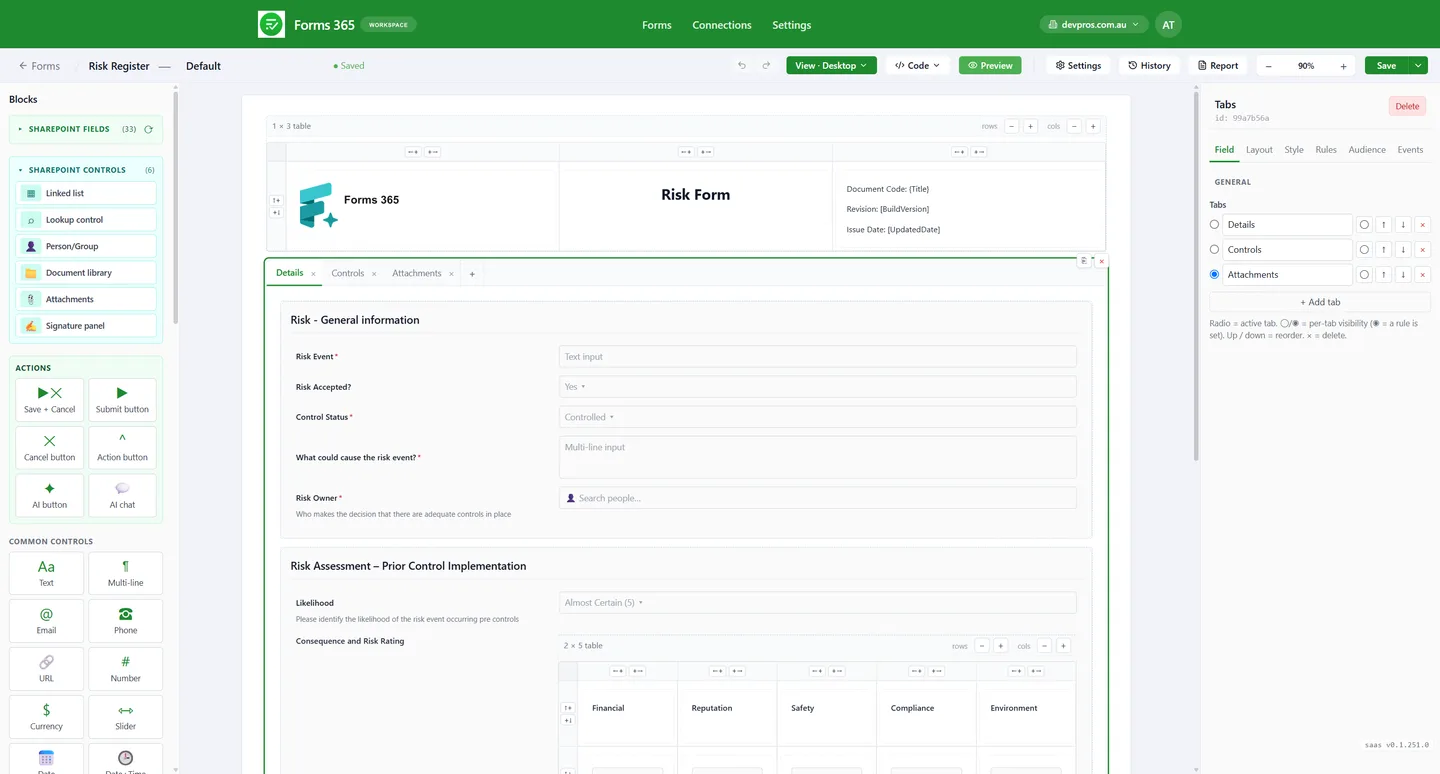Add an Email common control
Image resolution: width=1440 pixels, height=774 pixels.
(x=46, y=621)
